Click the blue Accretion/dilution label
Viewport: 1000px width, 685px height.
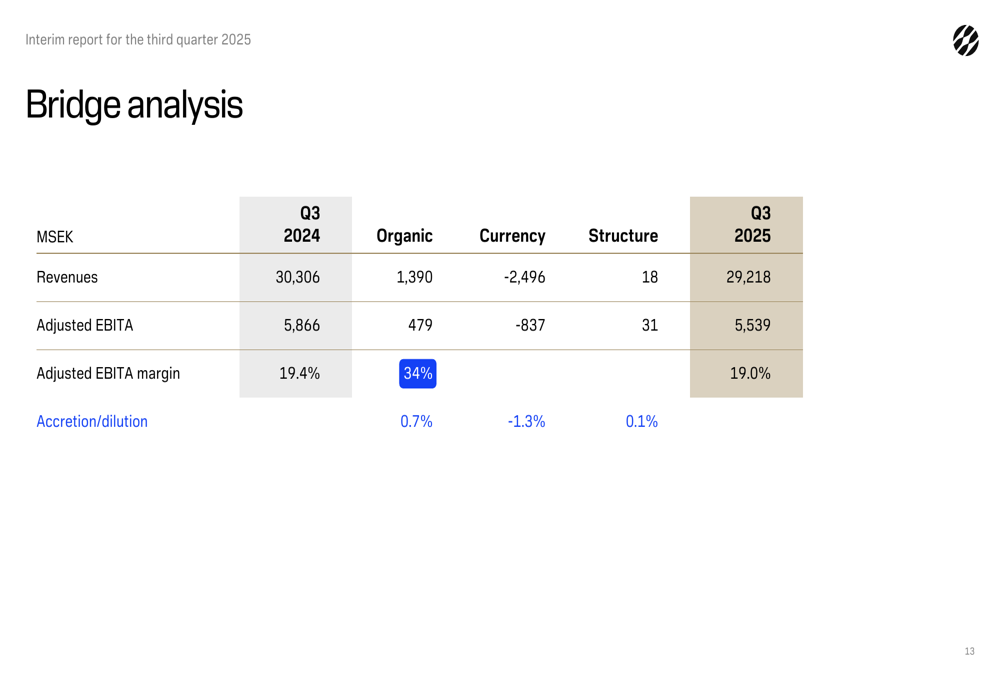[x=92, y=422]
